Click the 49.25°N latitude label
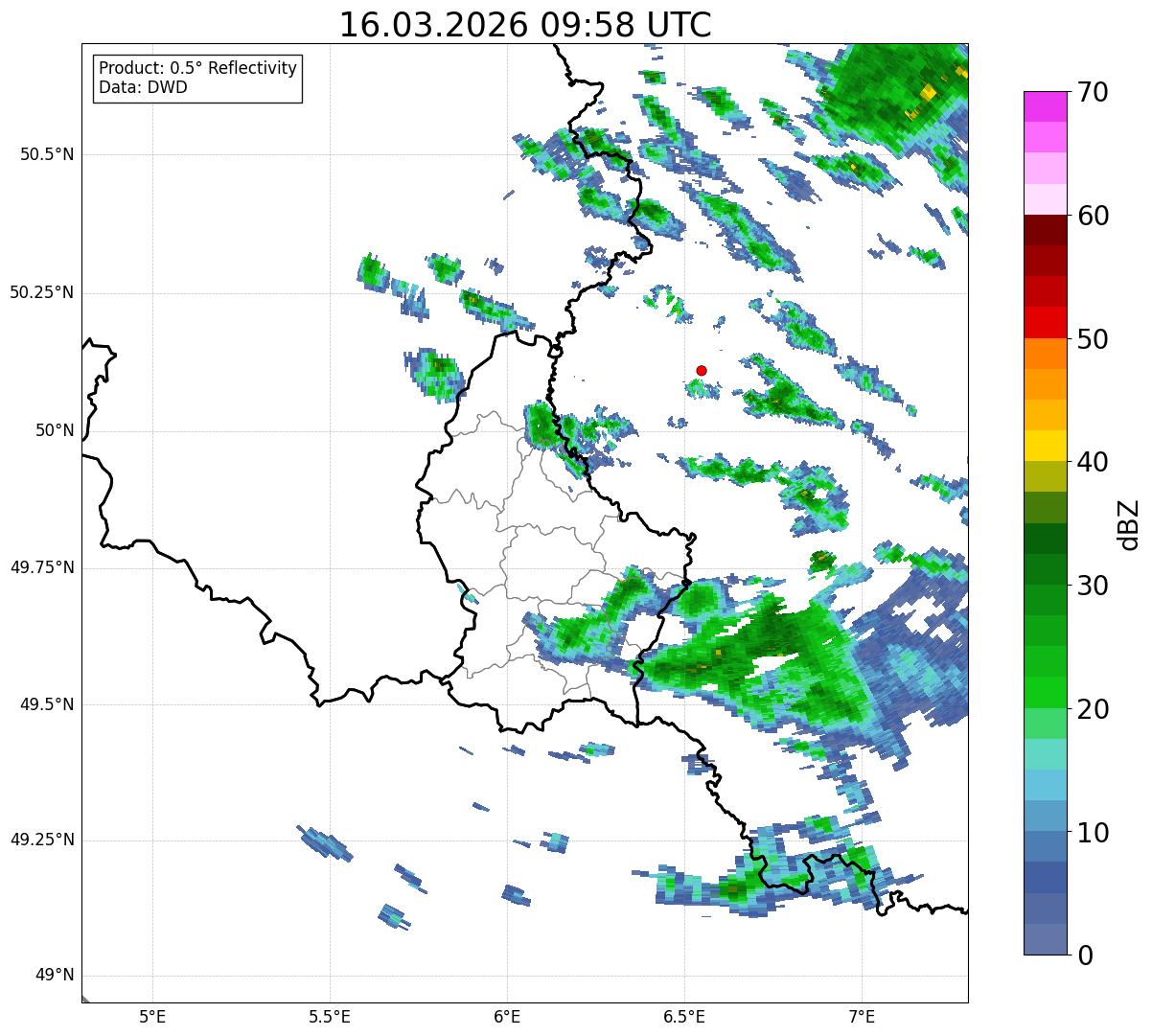 [42, 840]
